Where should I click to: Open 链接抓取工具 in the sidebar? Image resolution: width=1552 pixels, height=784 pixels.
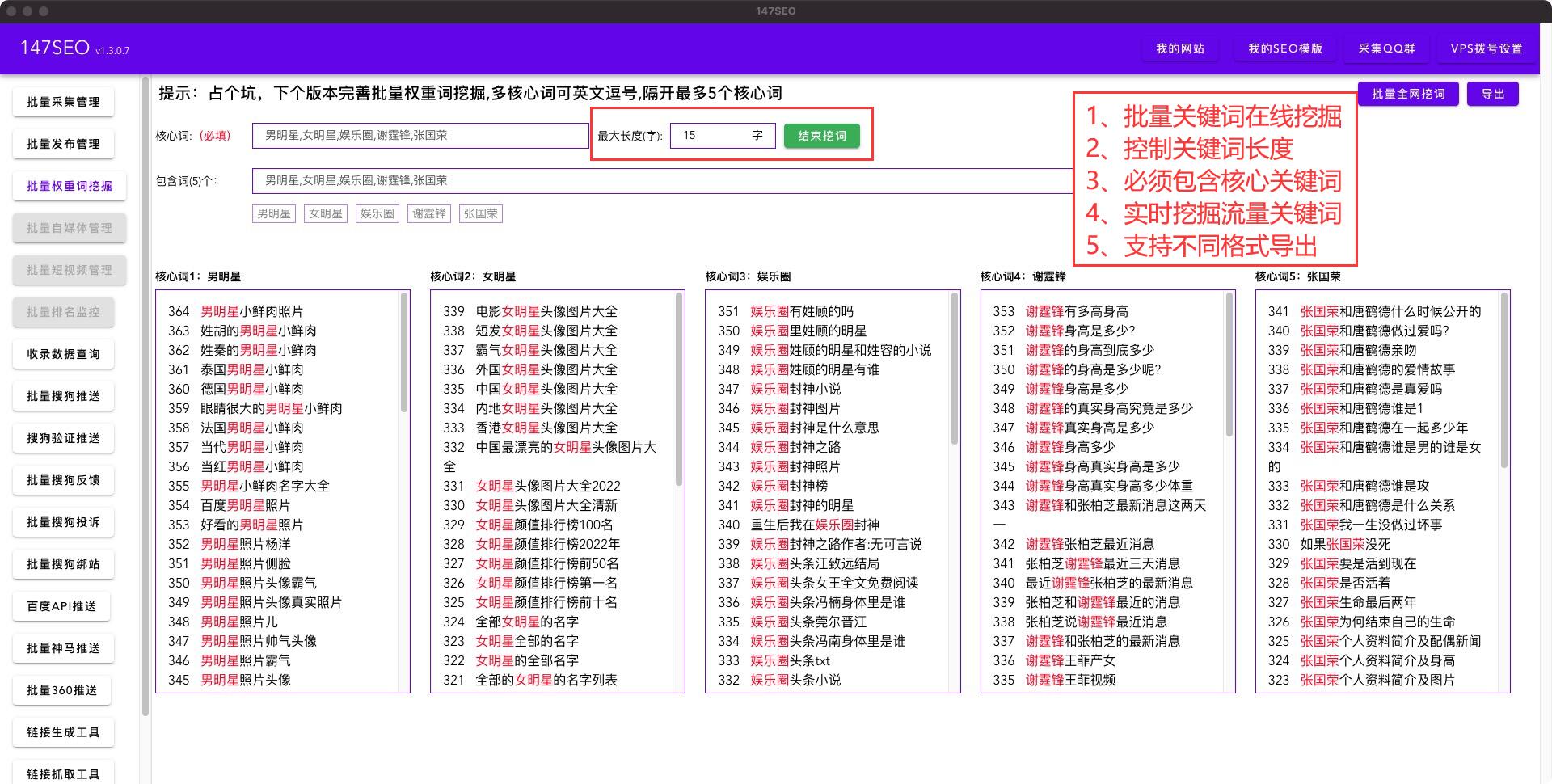(x=63, y=773)
